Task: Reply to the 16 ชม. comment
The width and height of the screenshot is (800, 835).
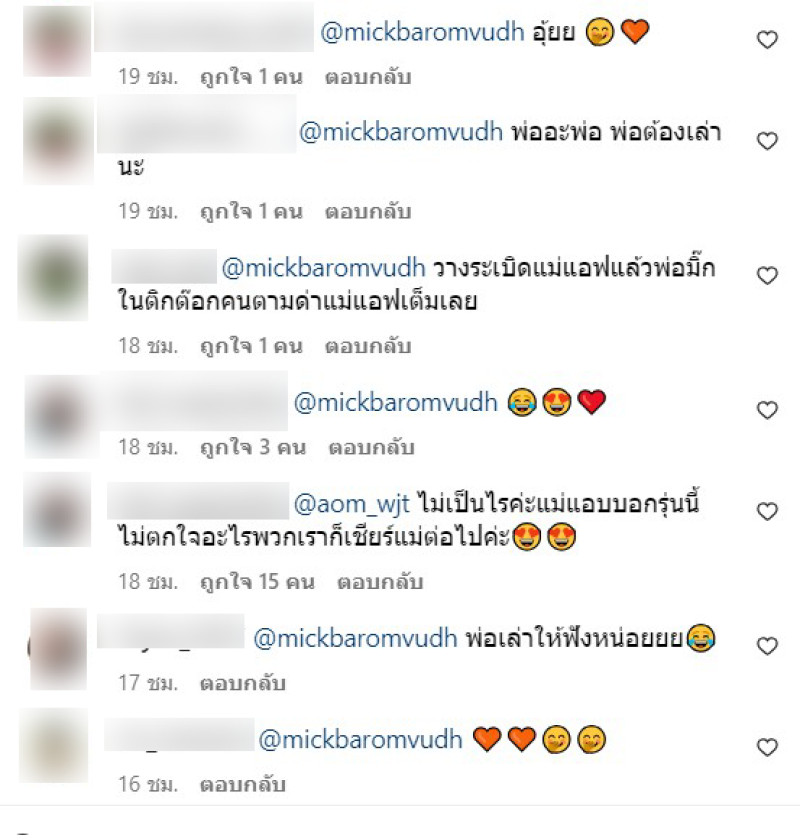Action: (243, 784)
